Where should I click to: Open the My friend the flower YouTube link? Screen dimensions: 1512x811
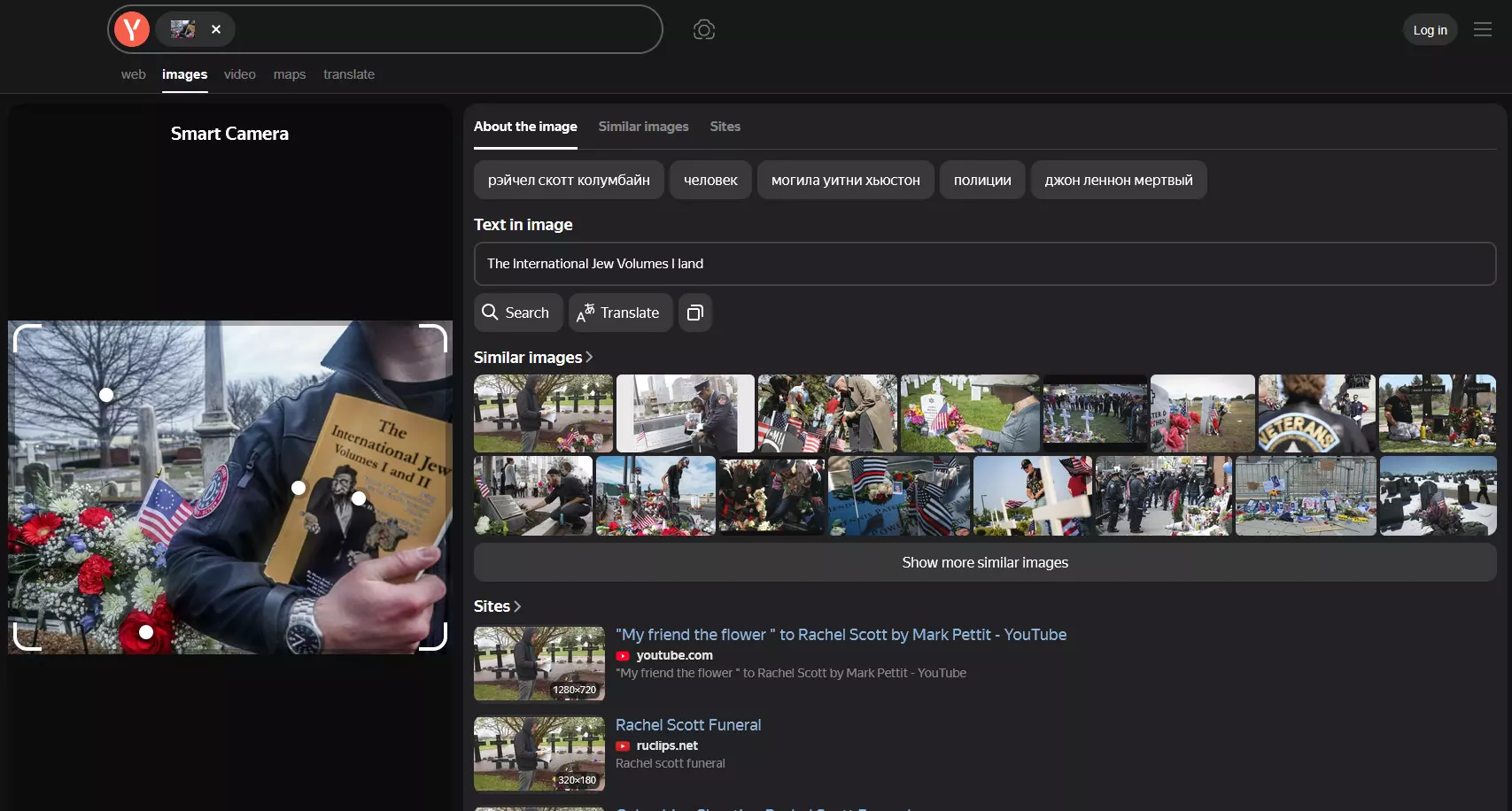(x=841, y=635)
